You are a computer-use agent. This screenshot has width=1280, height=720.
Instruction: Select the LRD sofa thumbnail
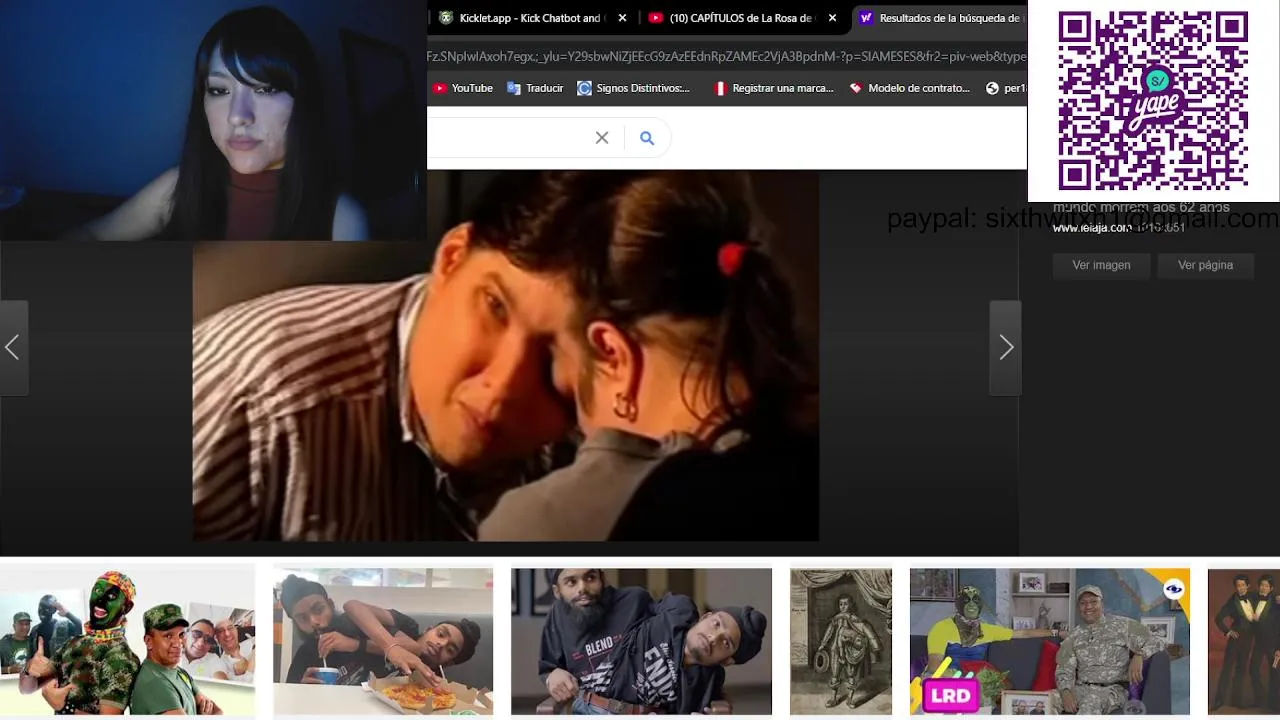pyautogui.click(x=1050, y=641)
